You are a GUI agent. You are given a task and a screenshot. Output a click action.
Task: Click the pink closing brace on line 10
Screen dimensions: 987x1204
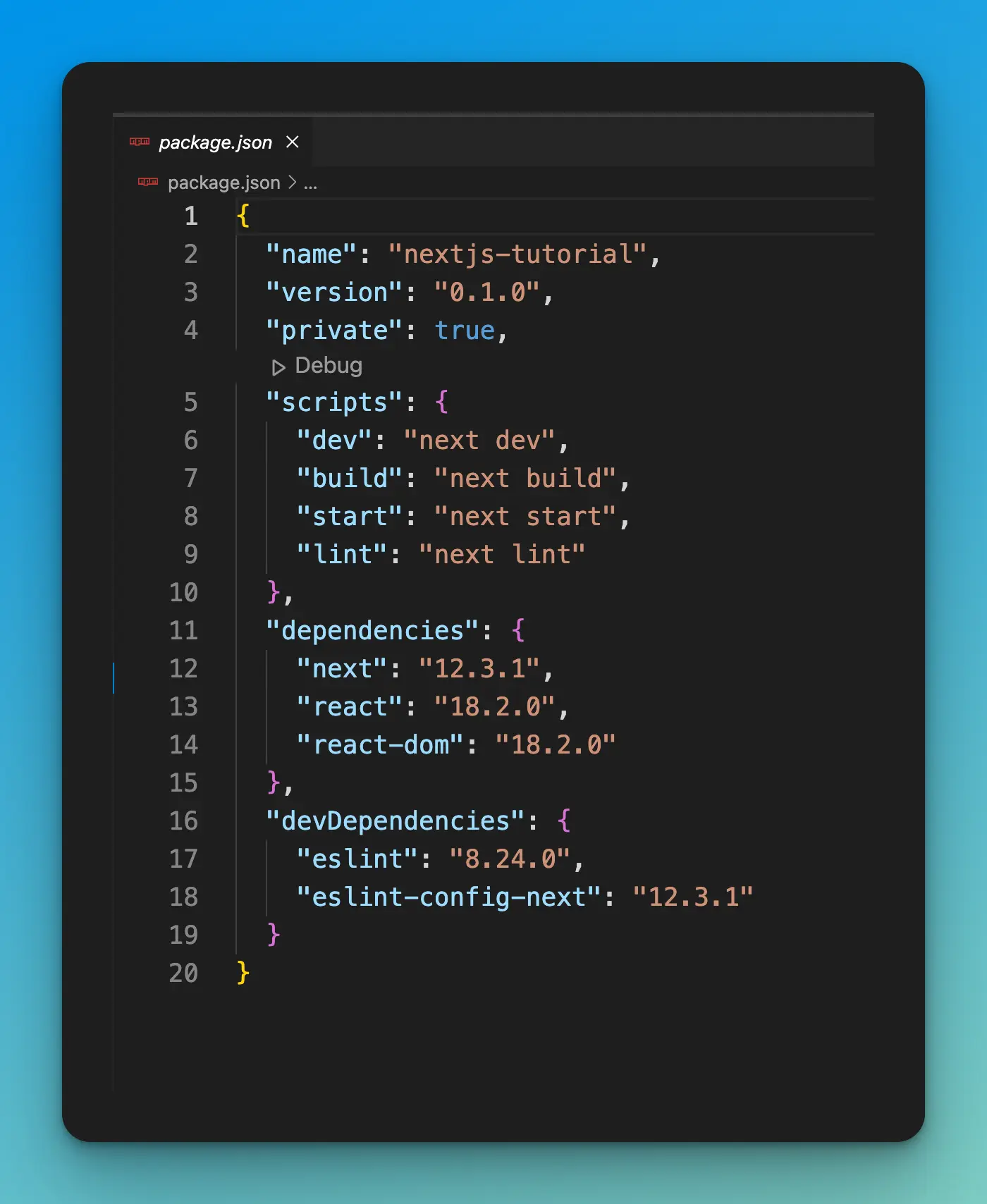click(x=274, y=593)
